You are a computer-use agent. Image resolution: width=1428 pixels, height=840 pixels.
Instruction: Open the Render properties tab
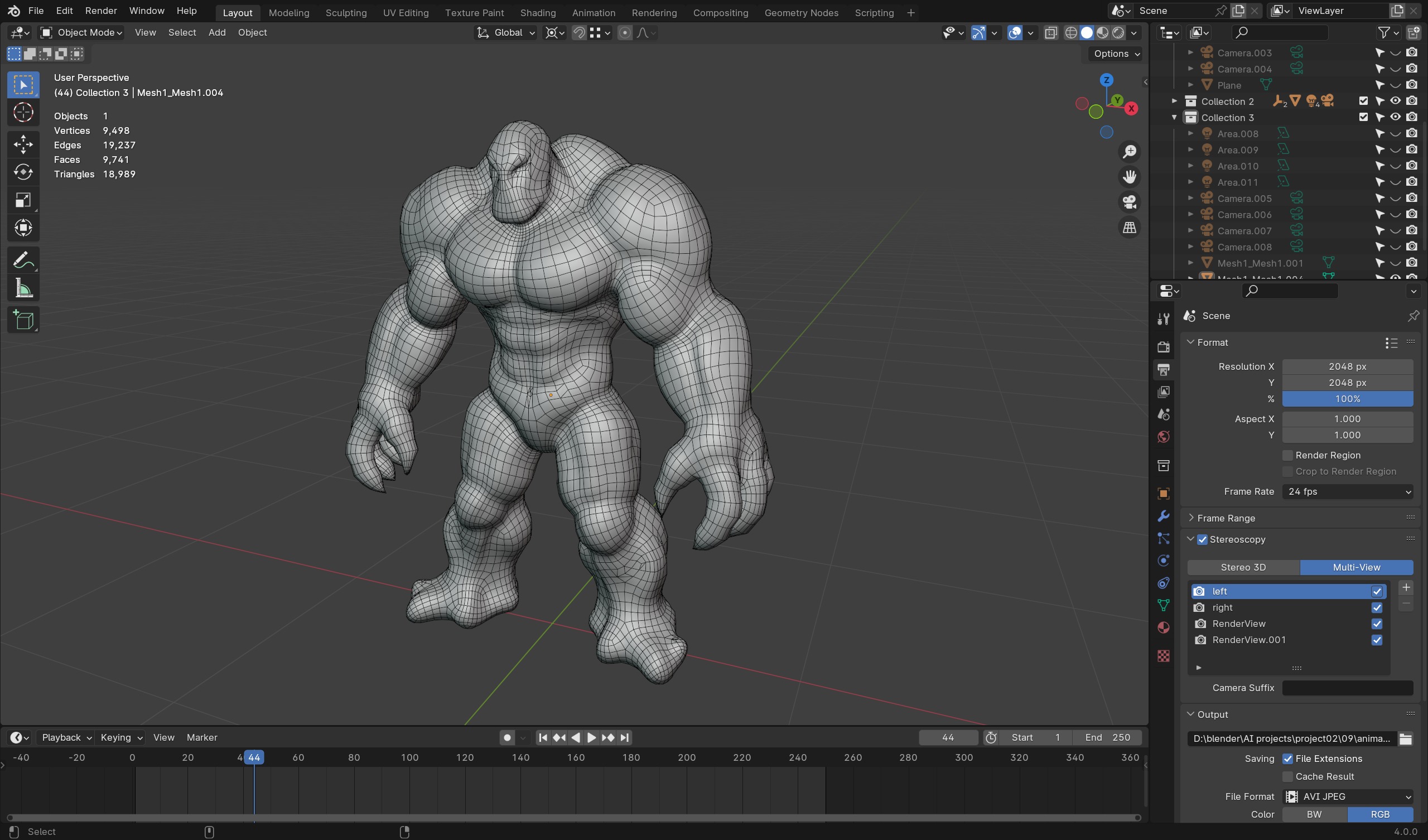click(x=1164, y=347)
